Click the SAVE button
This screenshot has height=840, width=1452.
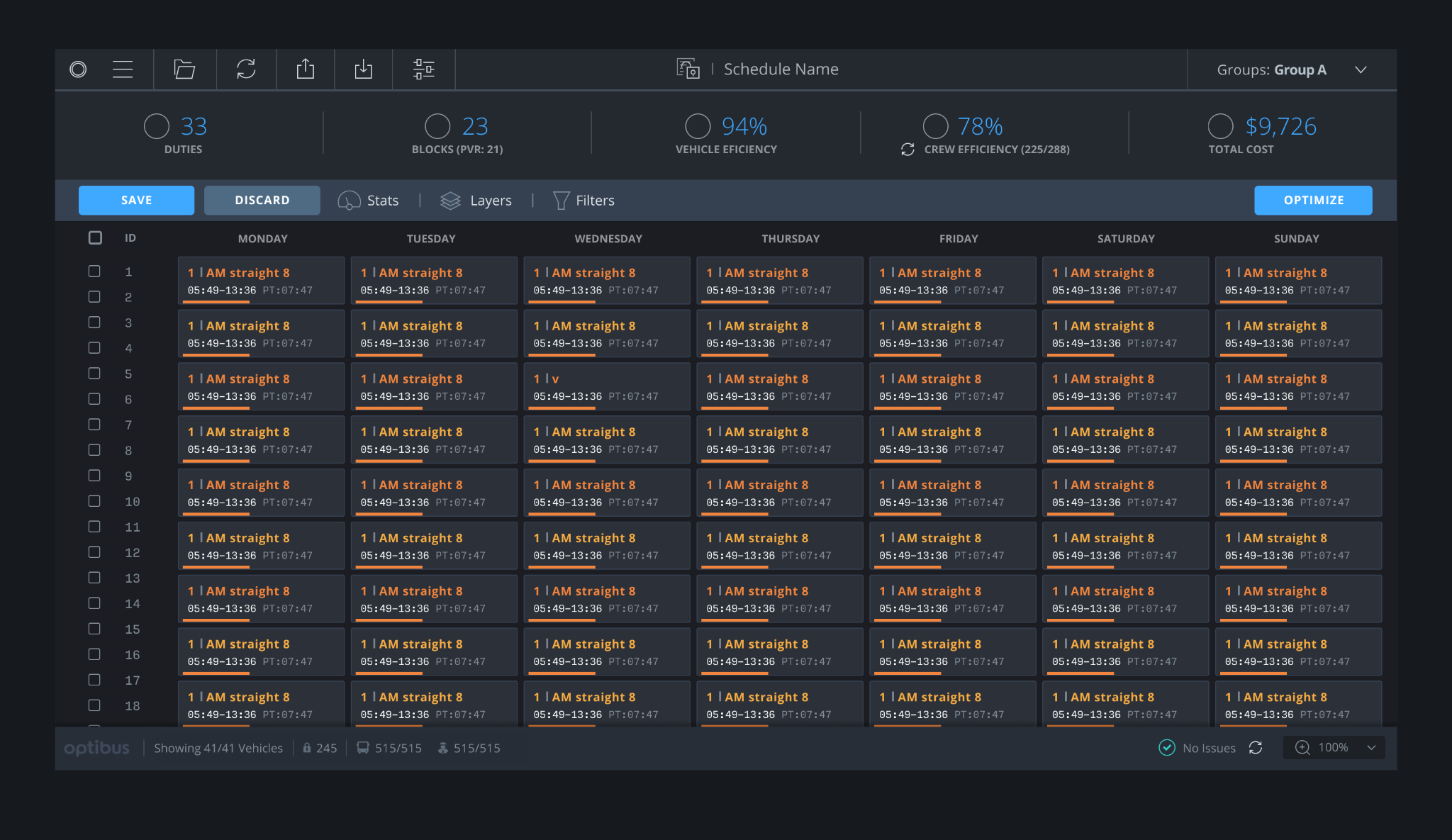(136, 201)
